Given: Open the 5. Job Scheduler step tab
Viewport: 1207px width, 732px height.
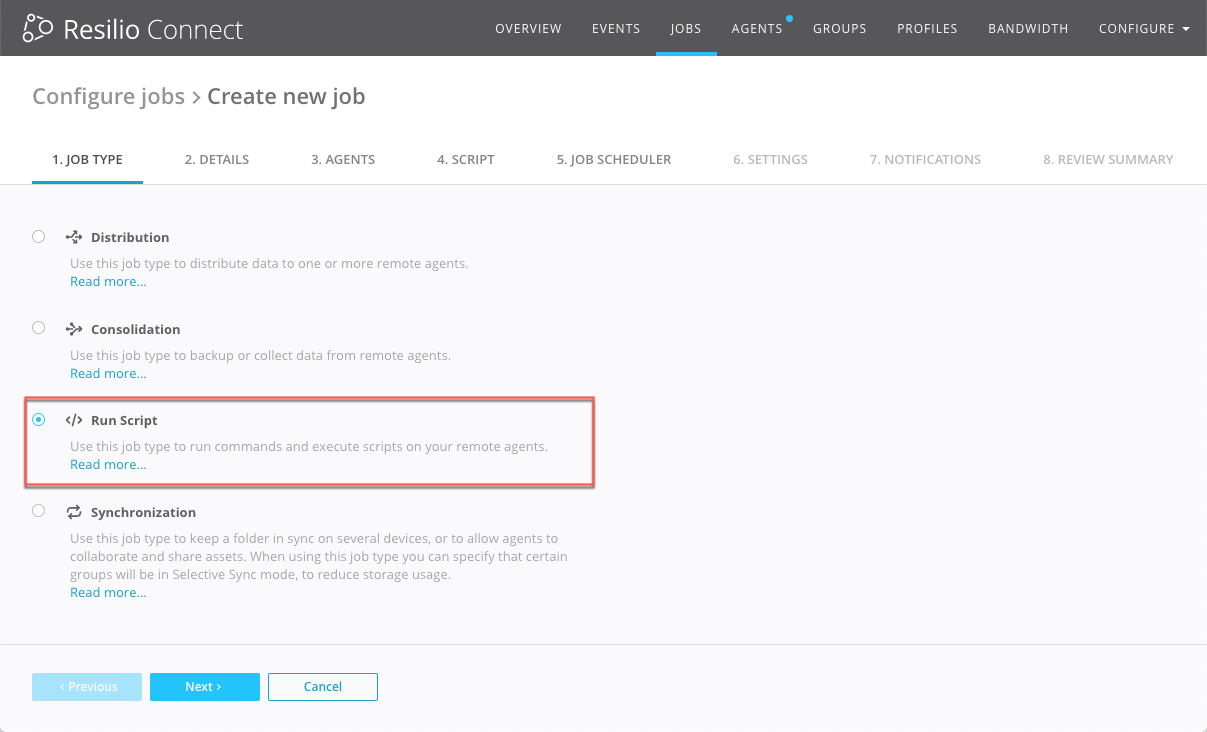Looking at the screenshot, I should (613, 159).
